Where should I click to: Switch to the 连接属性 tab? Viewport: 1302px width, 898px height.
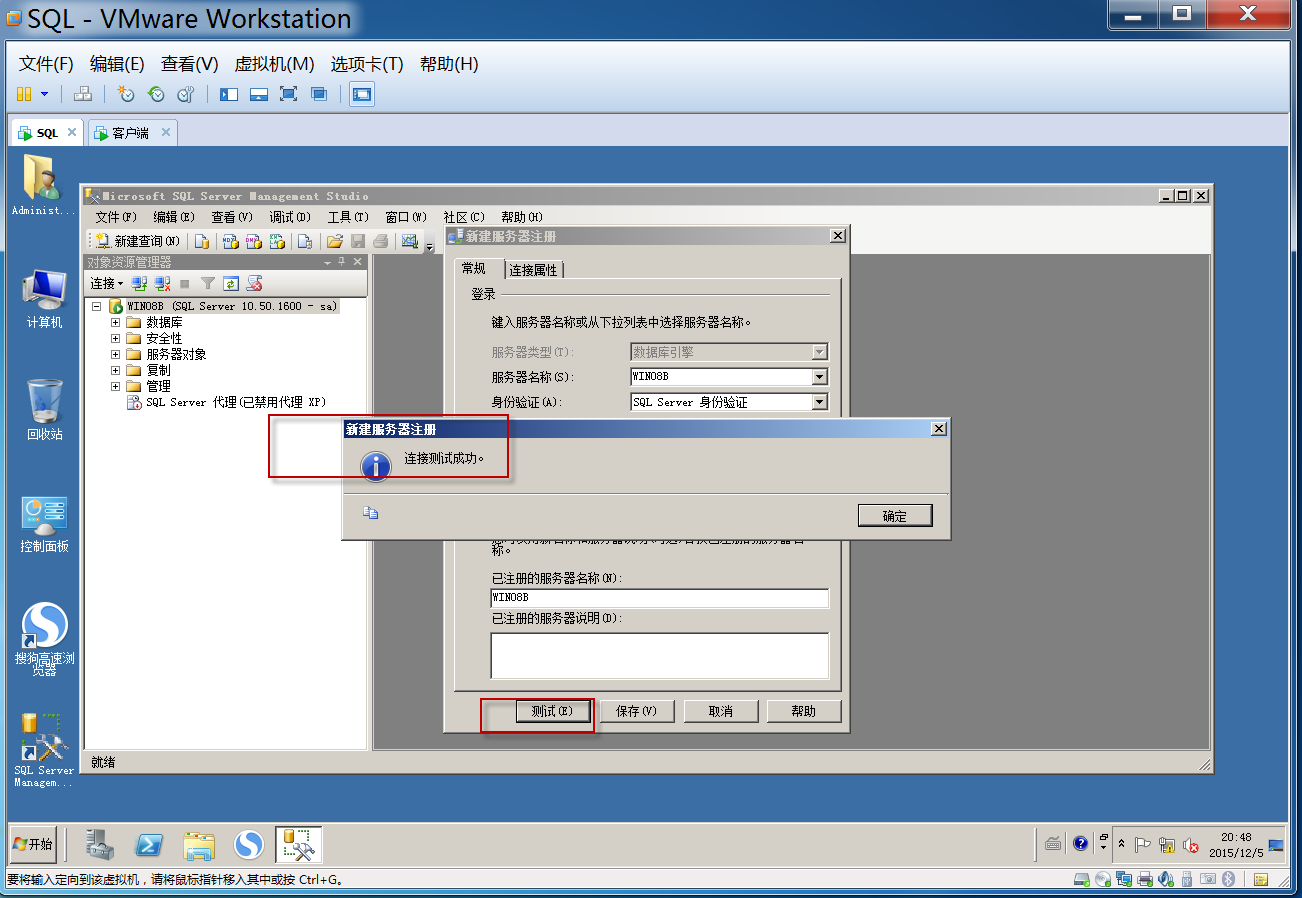[x=533, y=270]
